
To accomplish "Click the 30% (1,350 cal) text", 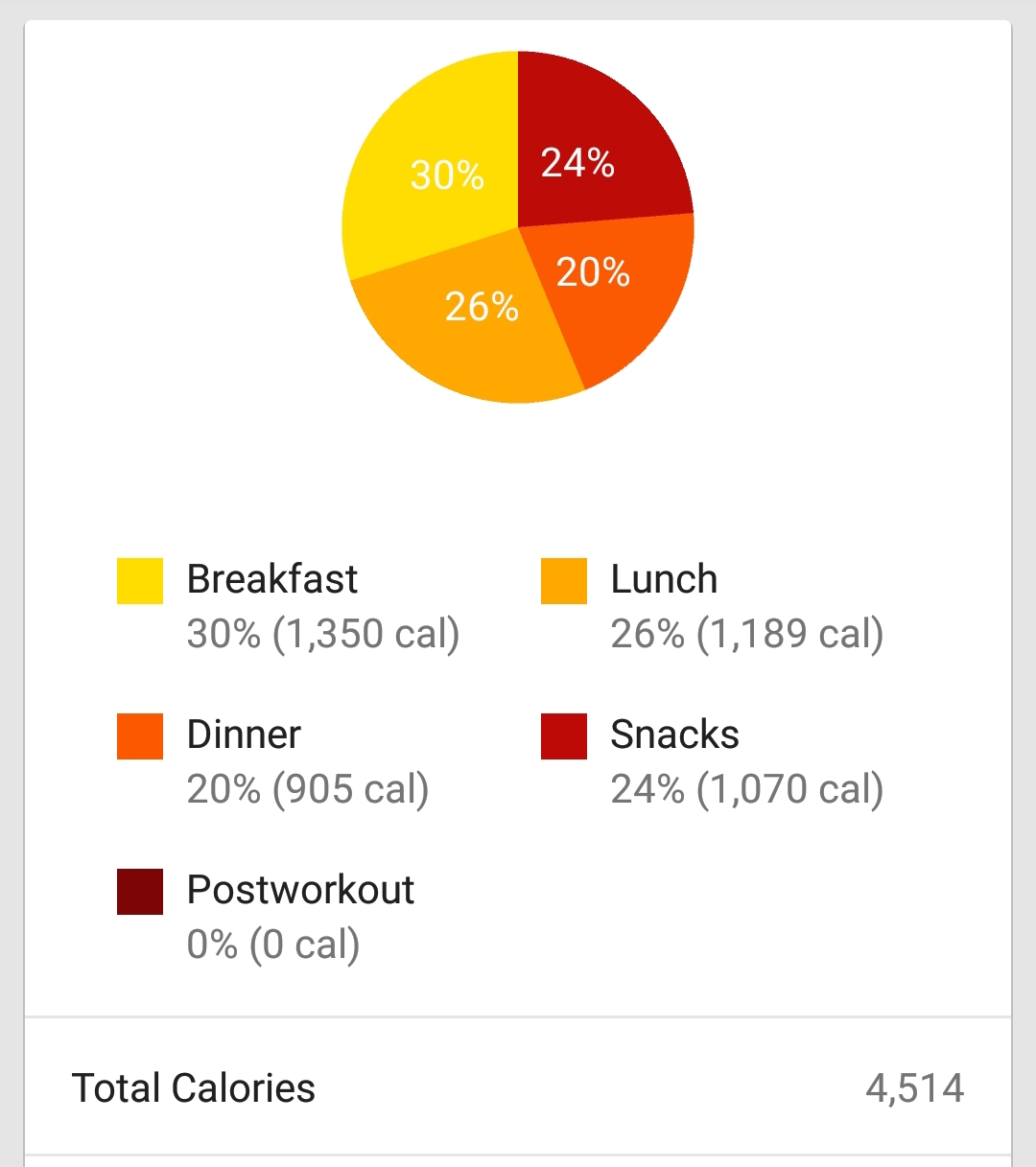I will [x=323, y=634].
